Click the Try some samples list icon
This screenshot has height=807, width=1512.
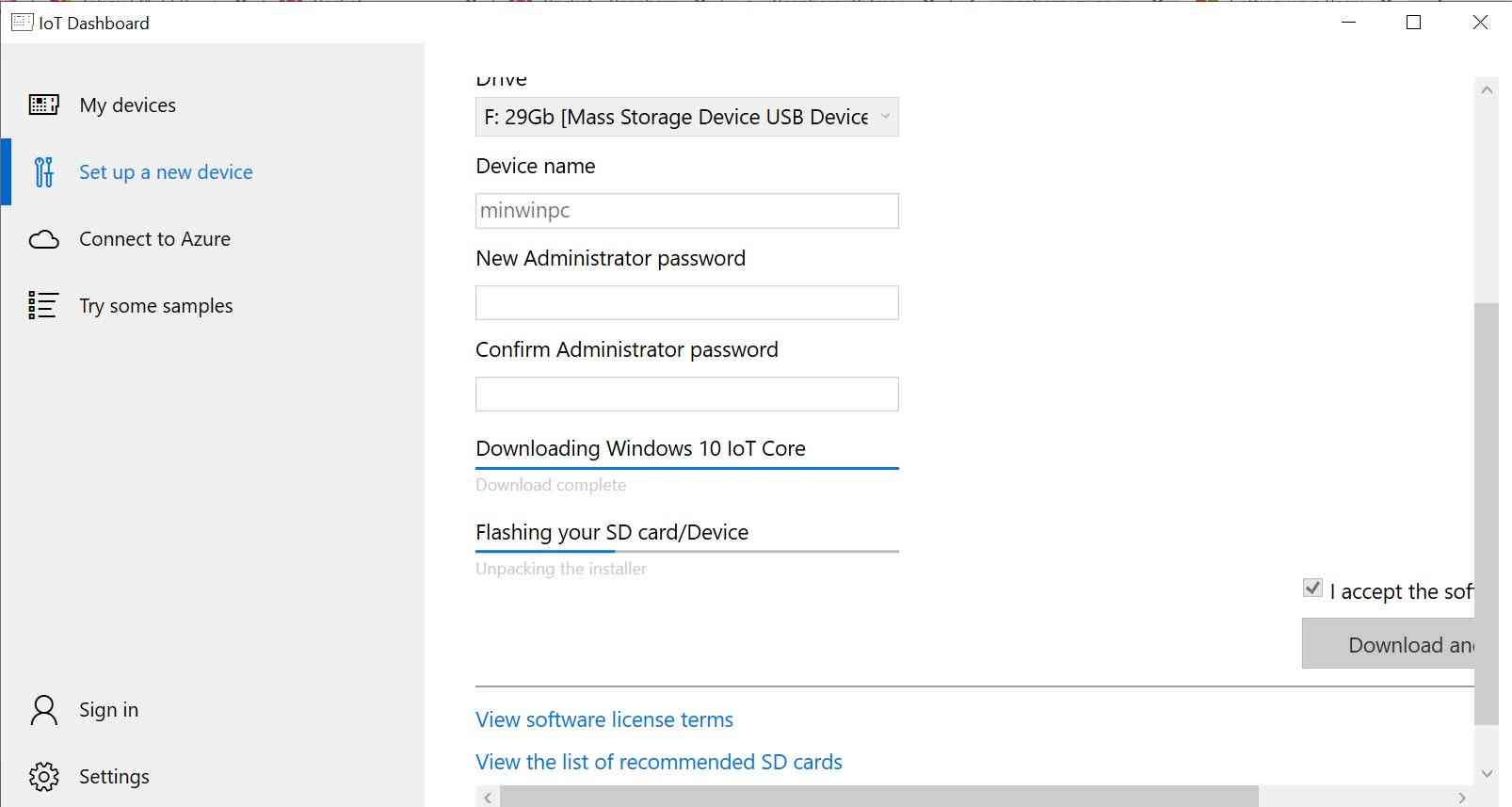(x=43, y=305)
